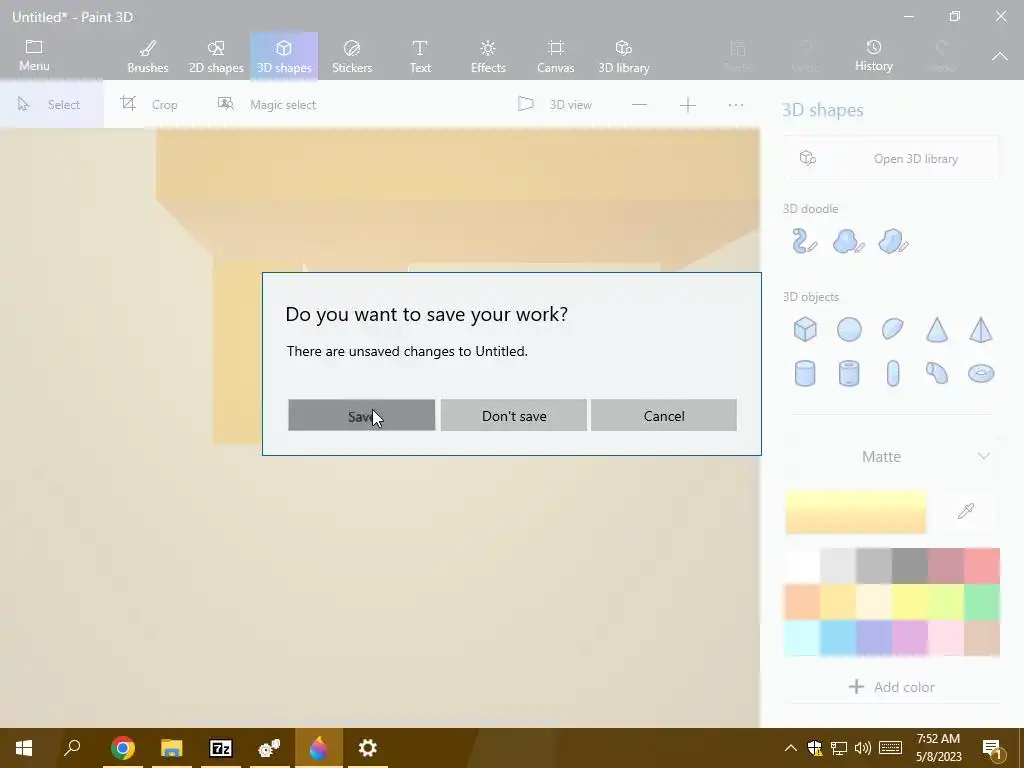1024x768 pixels.
Task: Insert a 3D tube object
Action: (x=849, y=374)
